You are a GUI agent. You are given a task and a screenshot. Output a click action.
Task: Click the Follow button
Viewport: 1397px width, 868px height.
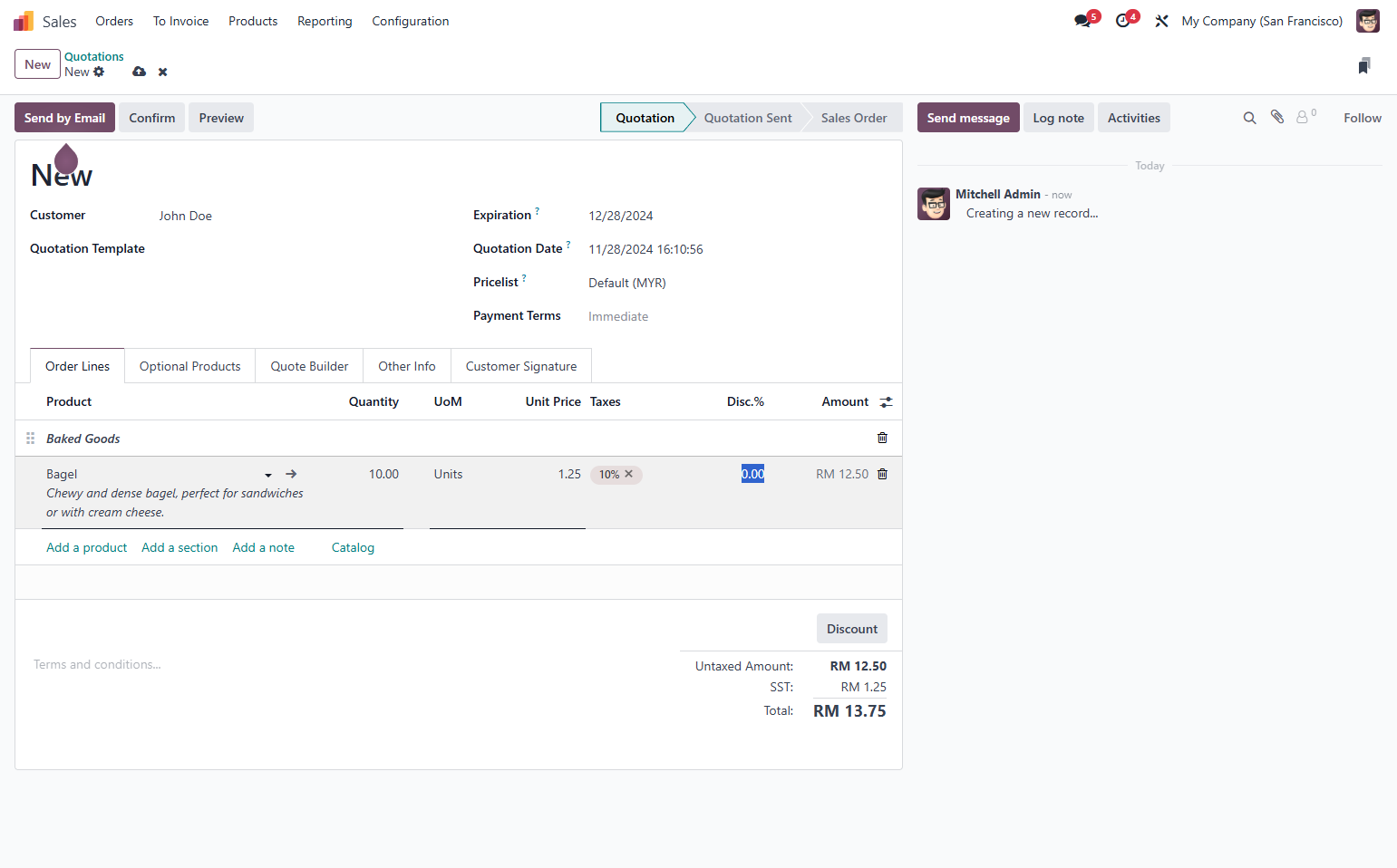pos(1362,118)
